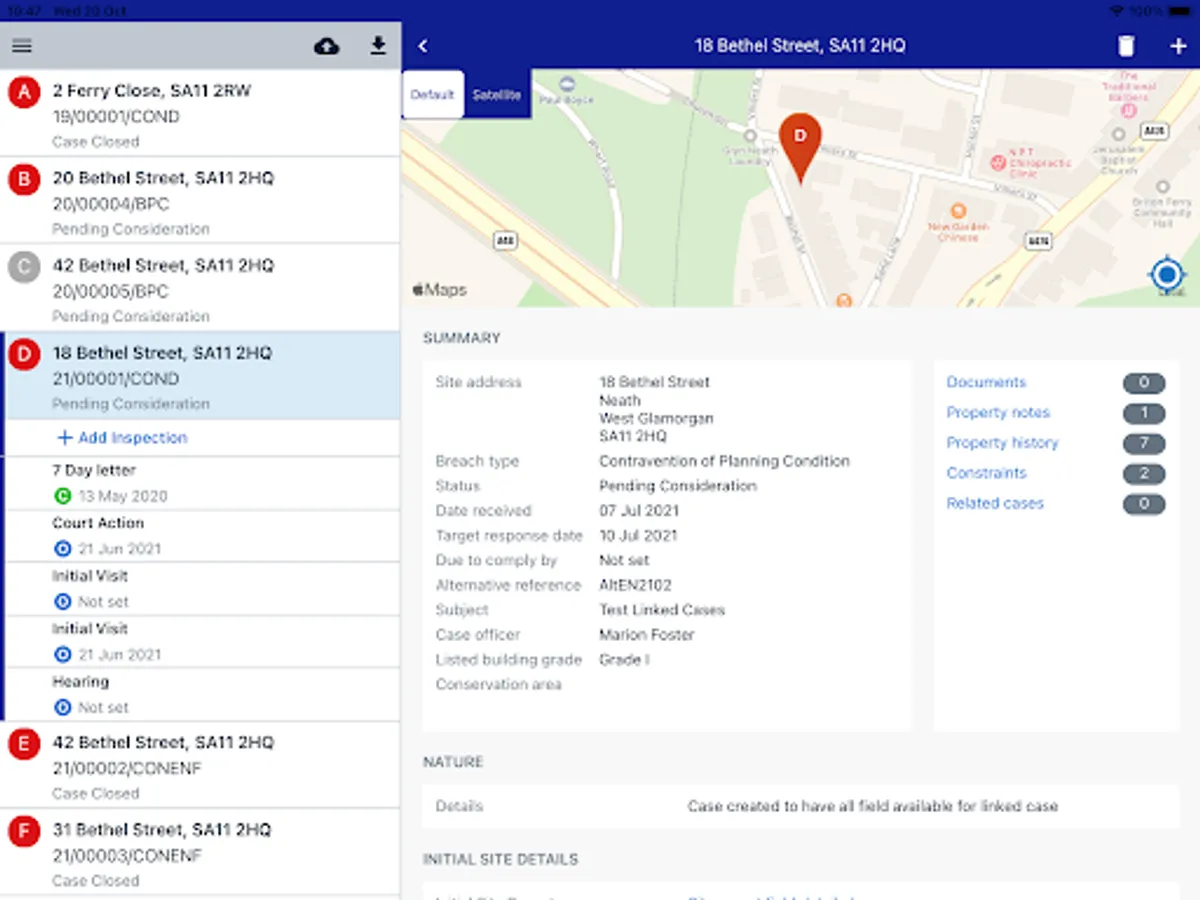Delete case with the trash icon

click(1126, 46)
